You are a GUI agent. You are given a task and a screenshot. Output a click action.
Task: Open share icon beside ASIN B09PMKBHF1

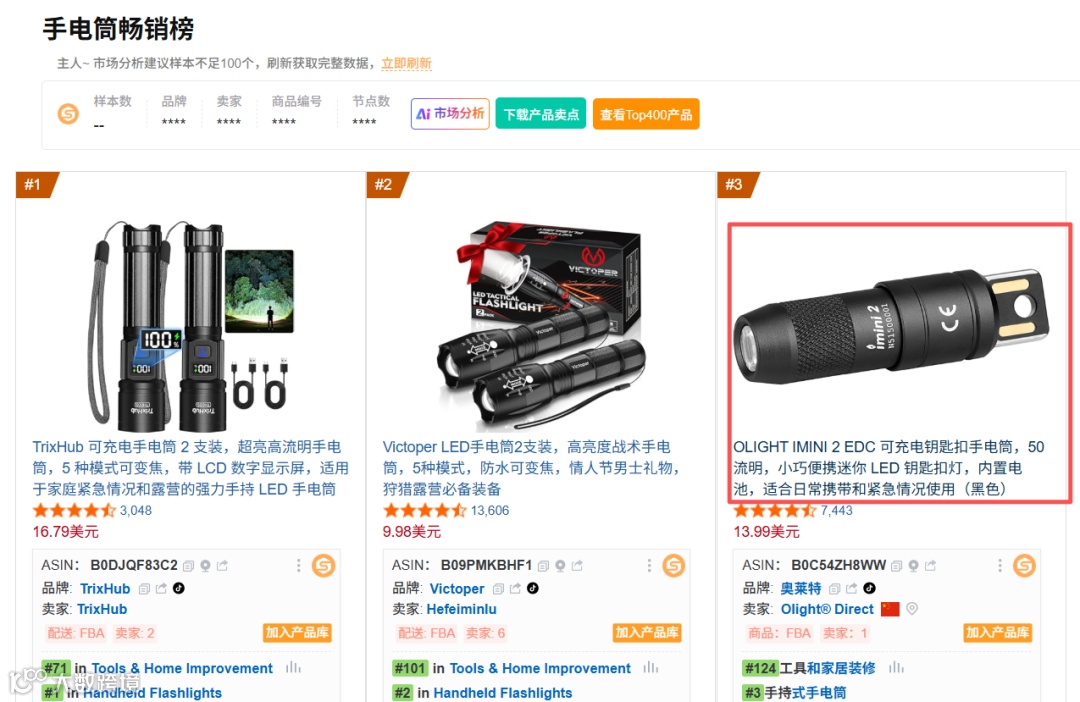click(x=577, y=566)
